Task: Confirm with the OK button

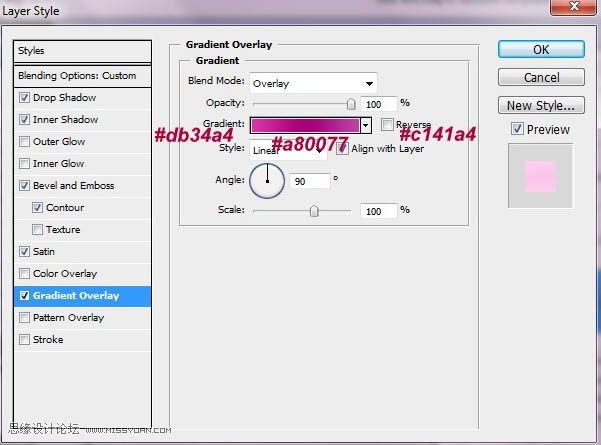Action: coord(541,49)
